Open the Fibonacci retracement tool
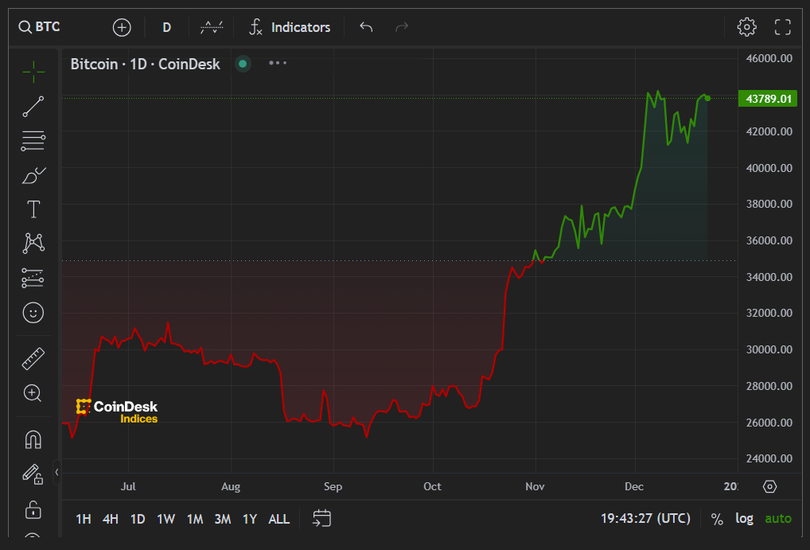 pos(33,141)
